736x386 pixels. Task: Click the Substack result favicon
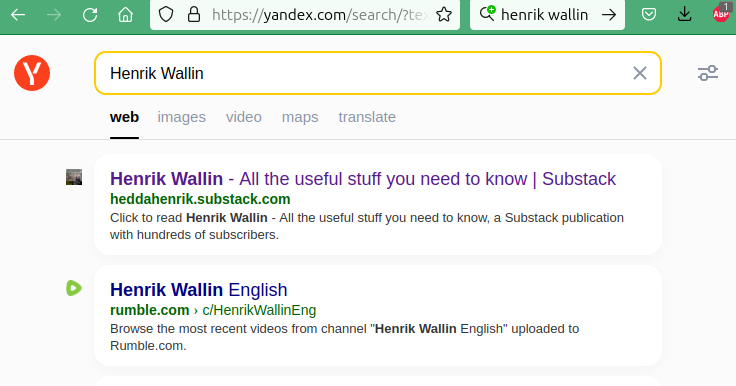[x=74, y=177]
